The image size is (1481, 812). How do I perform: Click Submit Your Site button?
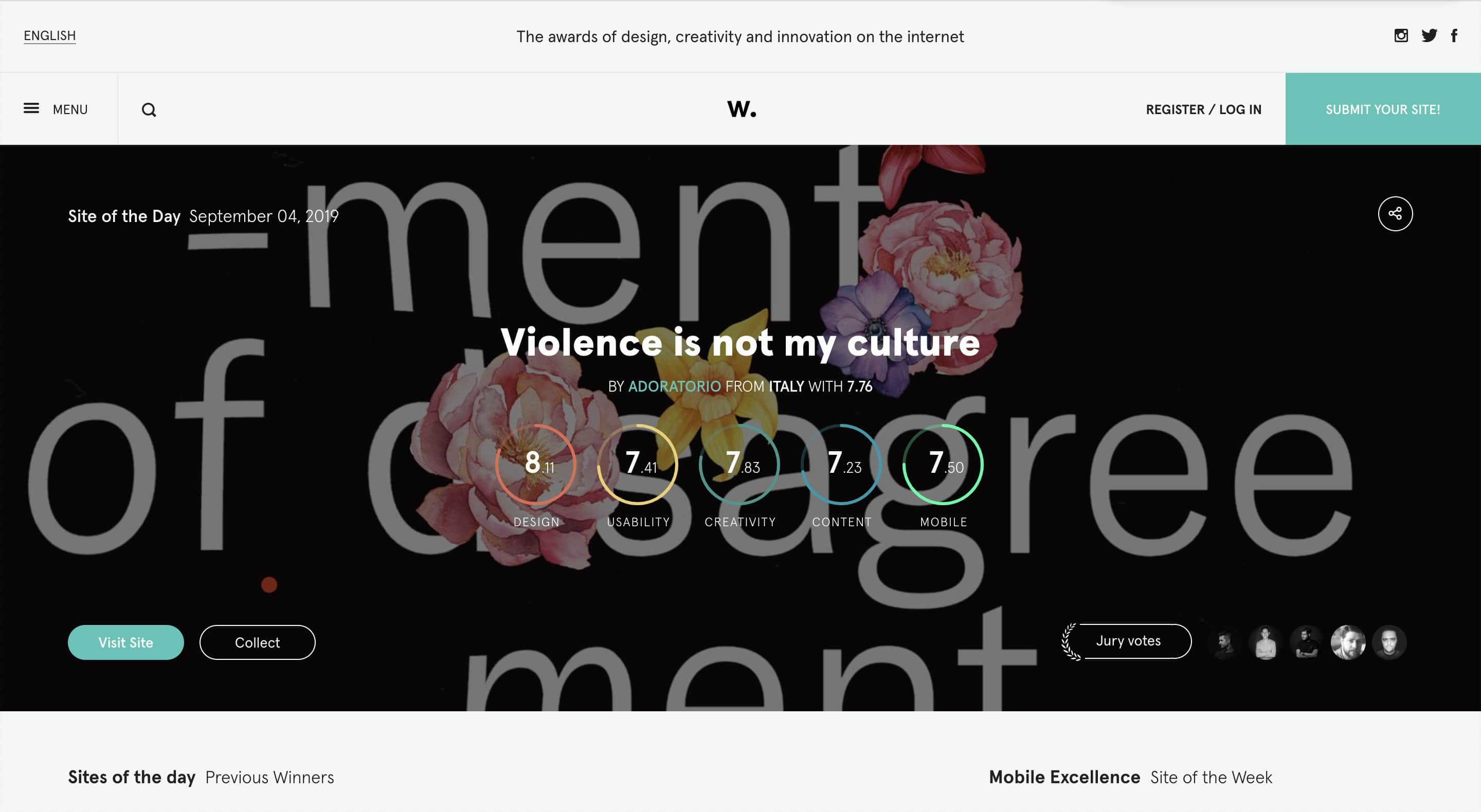click(1384, 108)
